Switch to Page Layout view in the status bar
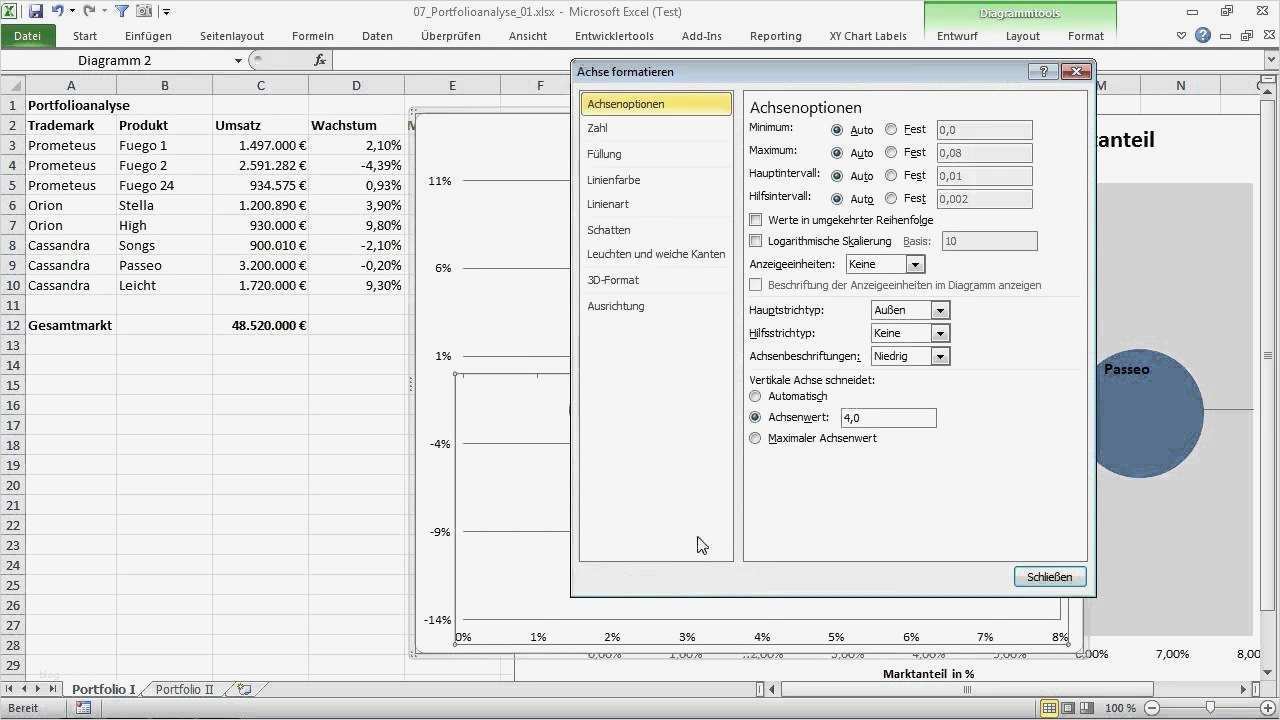The image size is (1280, 720). tap(1069, 708)
